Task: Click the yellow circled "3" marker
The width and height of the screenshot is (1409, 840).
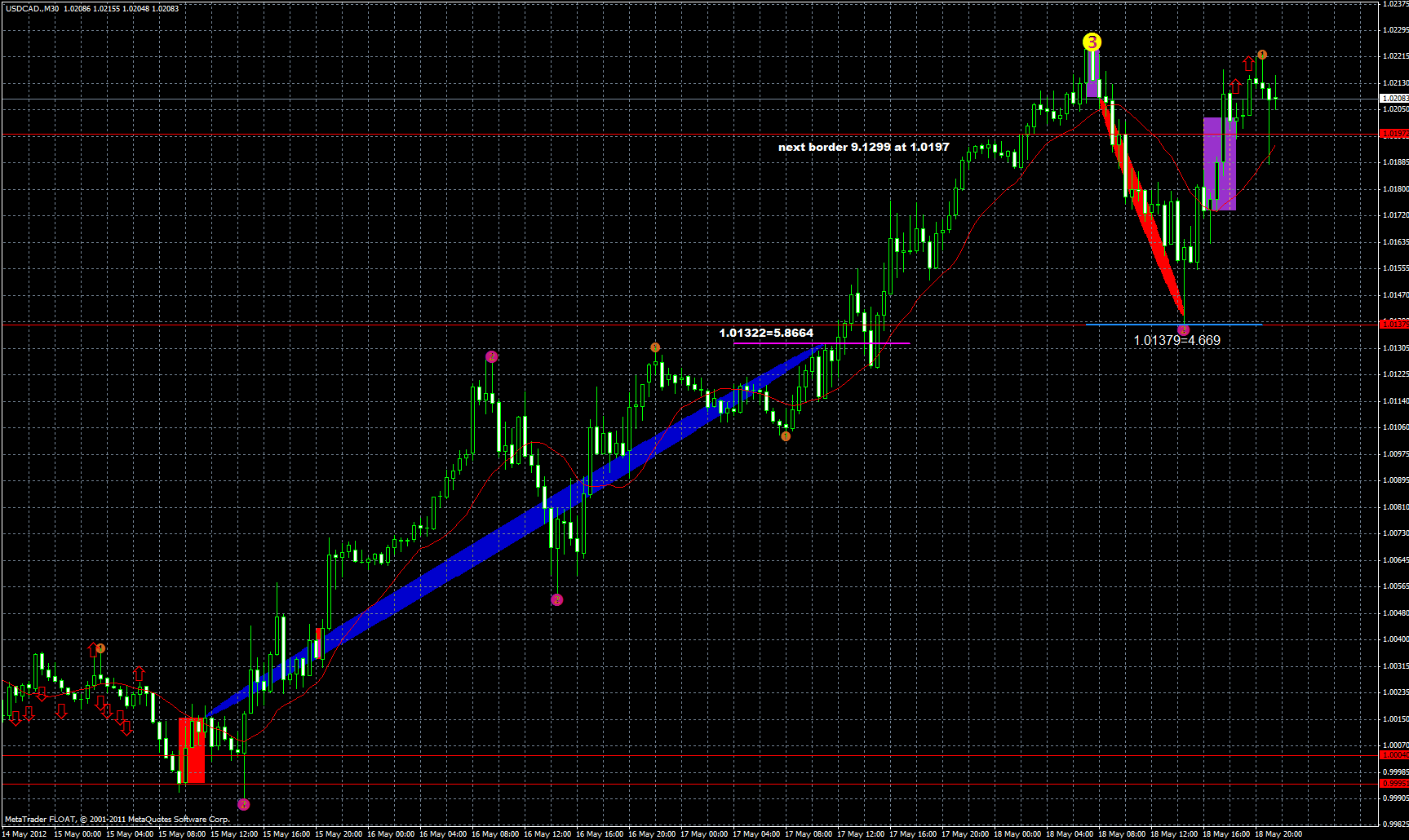Action: point(1093,42)
